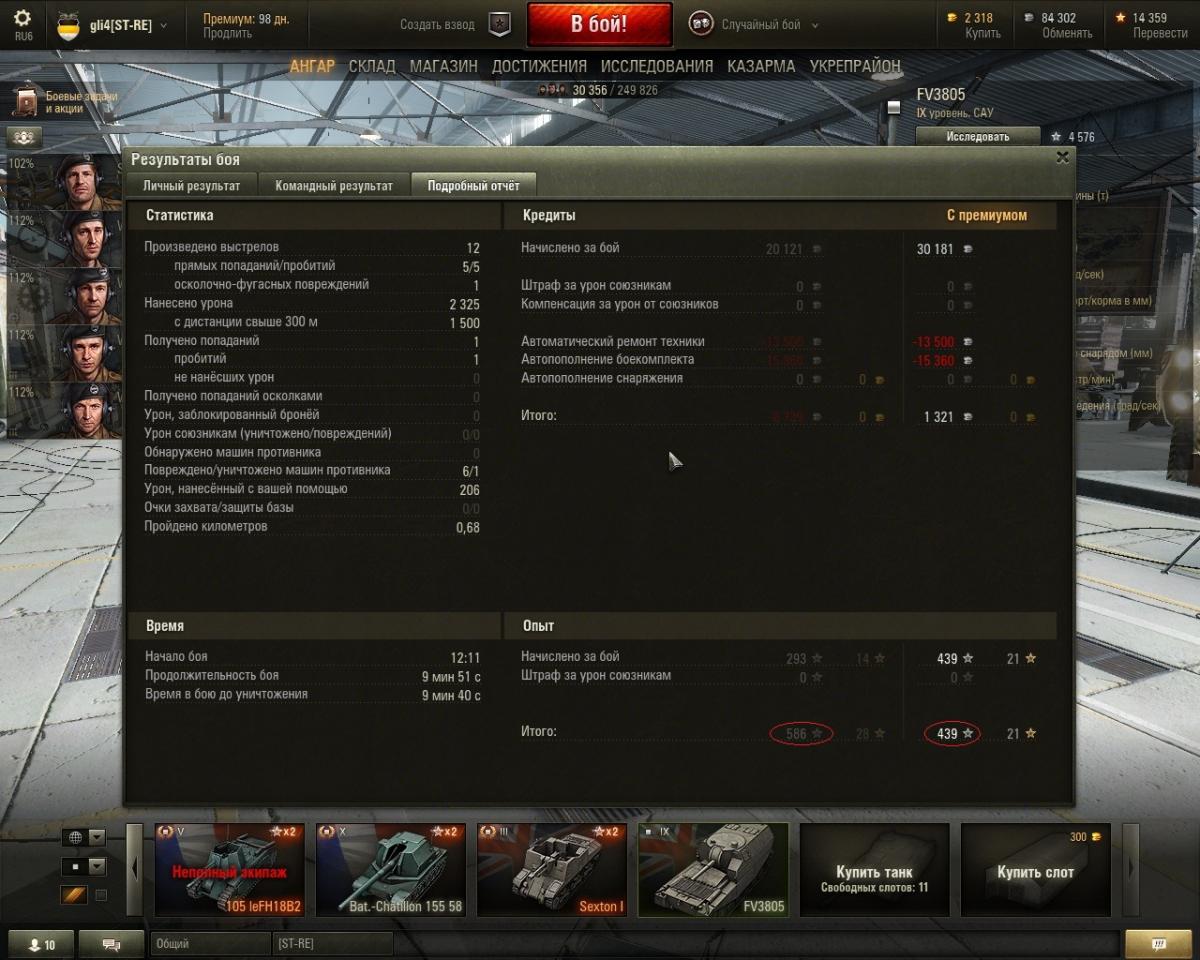
Task: Open the [ST-RE] clan chat tab
Action: click(x=332, y=944)
